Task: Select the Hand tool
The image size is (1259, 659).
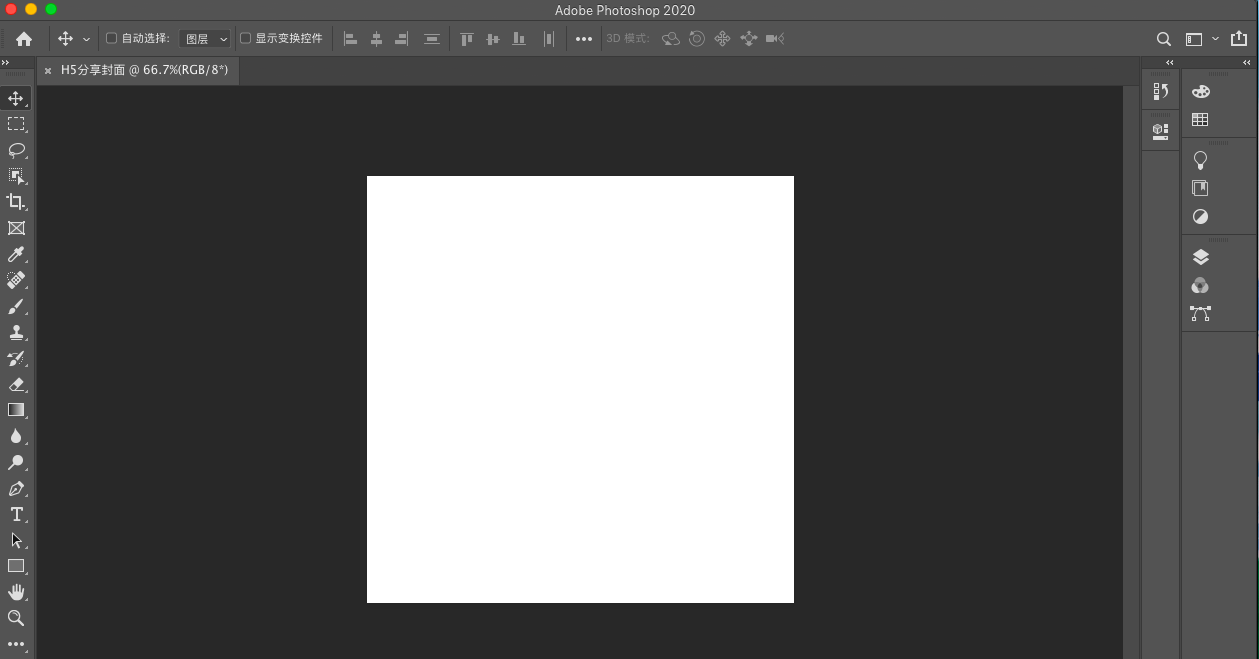Action: tap(16, 592)
